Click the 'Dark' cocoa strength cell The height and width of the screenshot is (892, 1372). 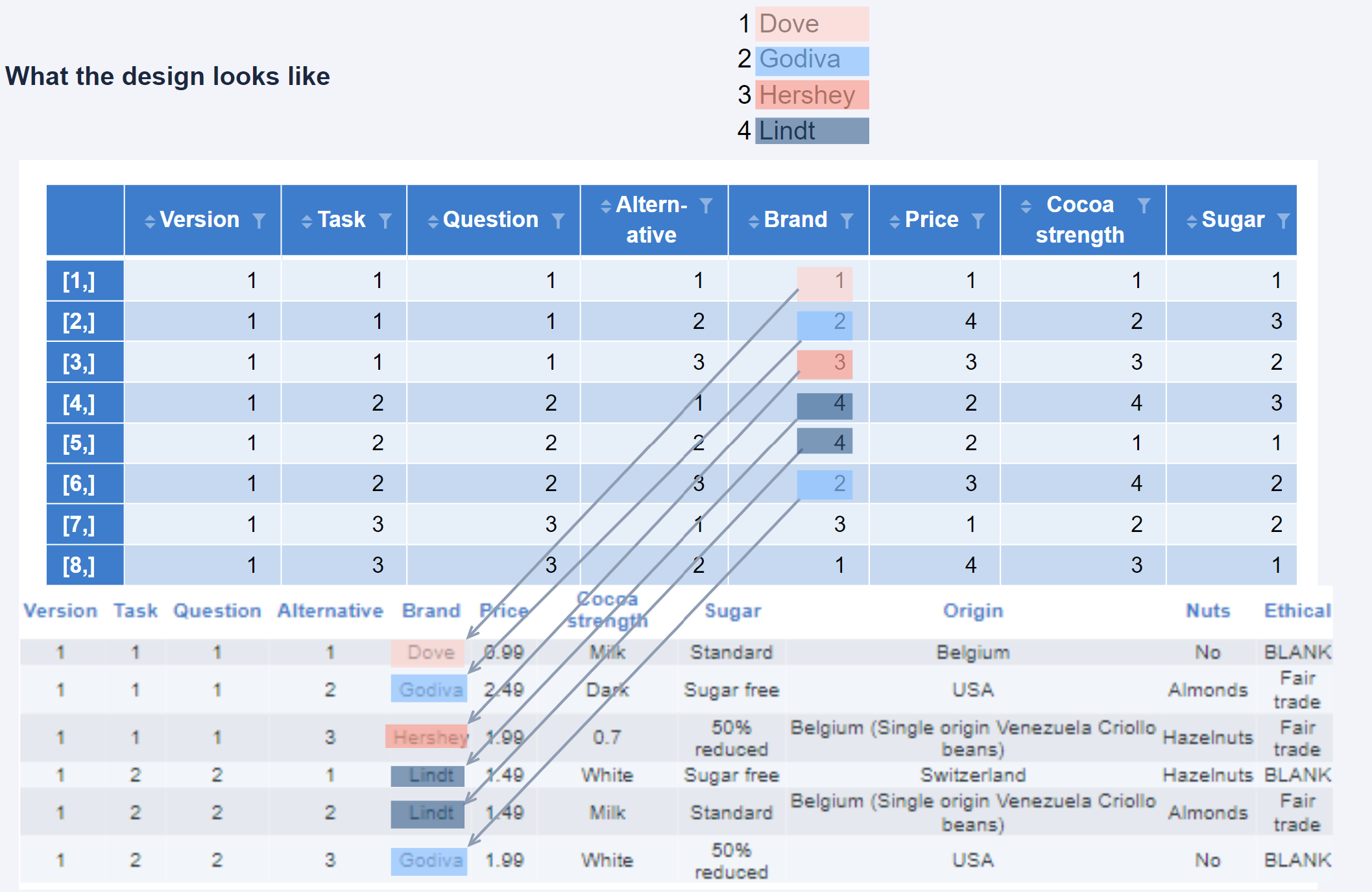pyautogui.click(x=607, y=690)
